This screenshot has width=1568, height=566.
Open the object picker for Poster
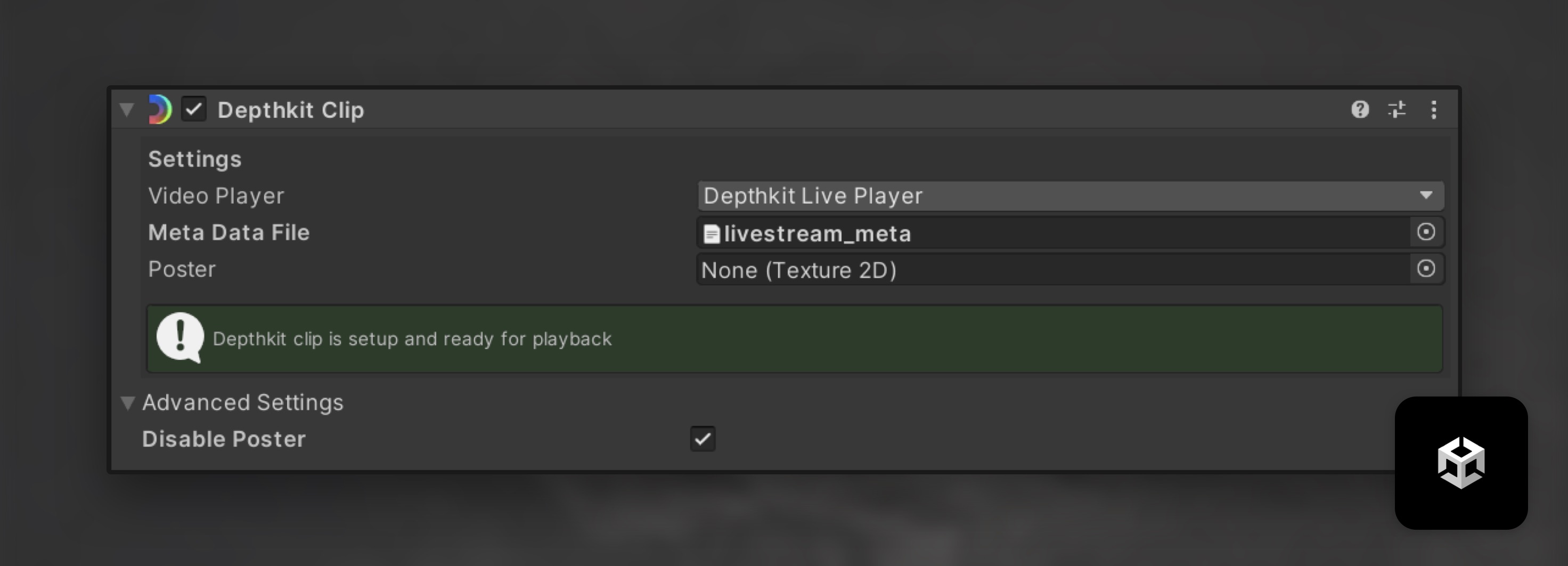[x=1426, y=269]
